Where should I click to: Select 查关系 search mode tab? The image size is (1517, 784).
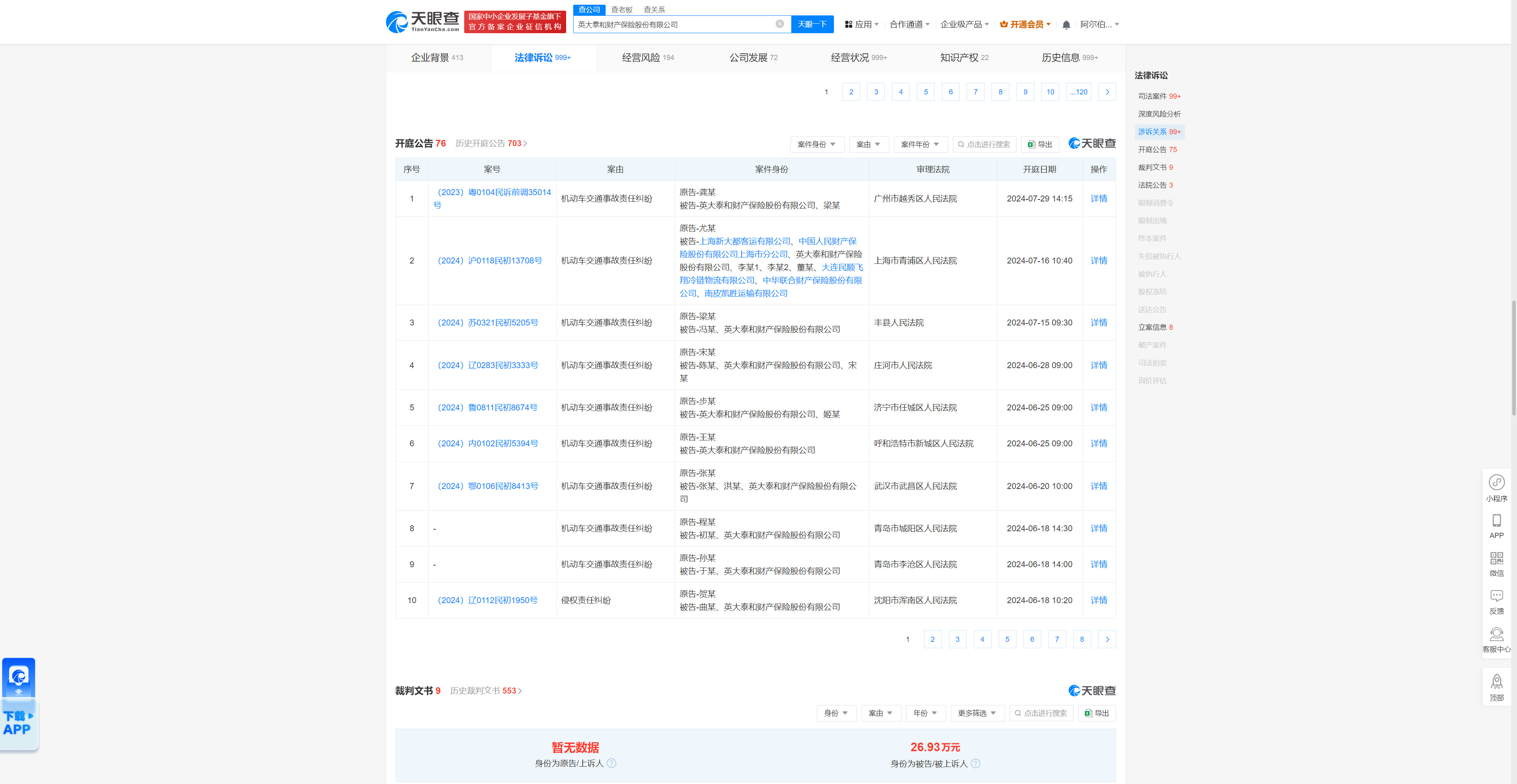(654, 9)
